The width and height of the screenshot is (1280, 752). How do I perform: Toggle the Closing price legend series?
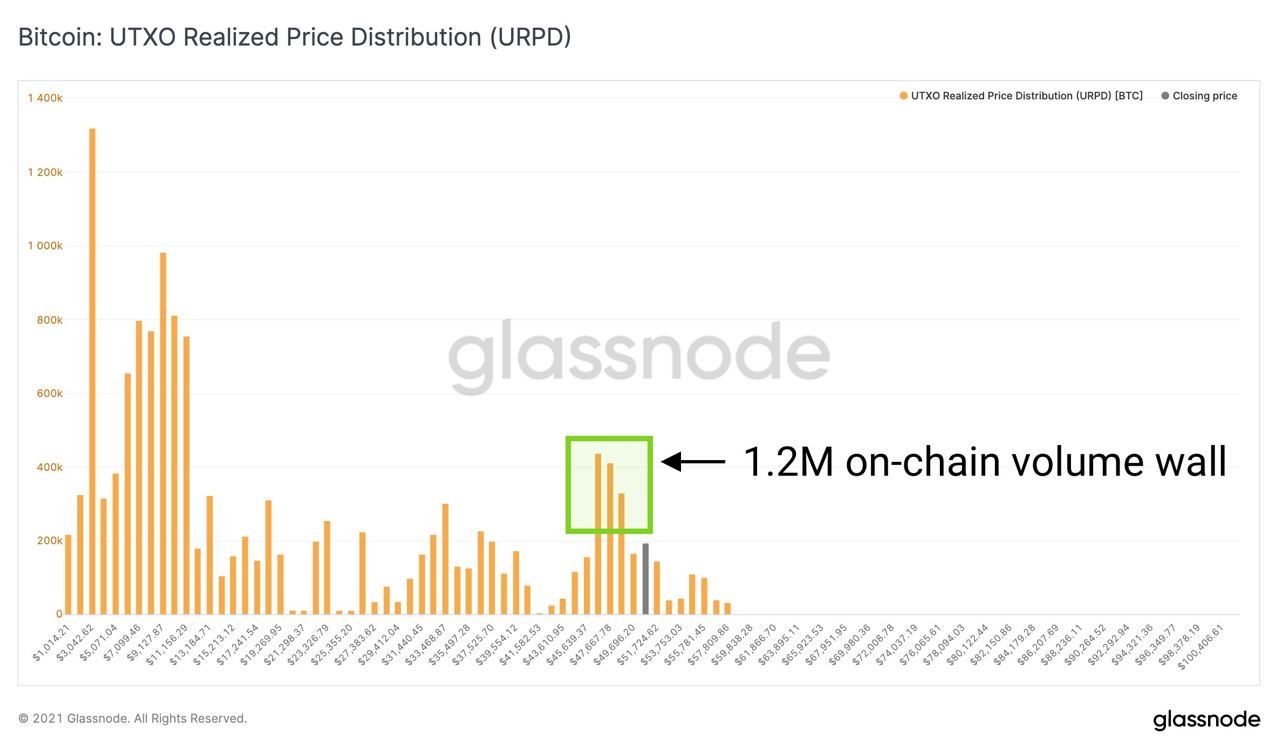coord(1204,96)
